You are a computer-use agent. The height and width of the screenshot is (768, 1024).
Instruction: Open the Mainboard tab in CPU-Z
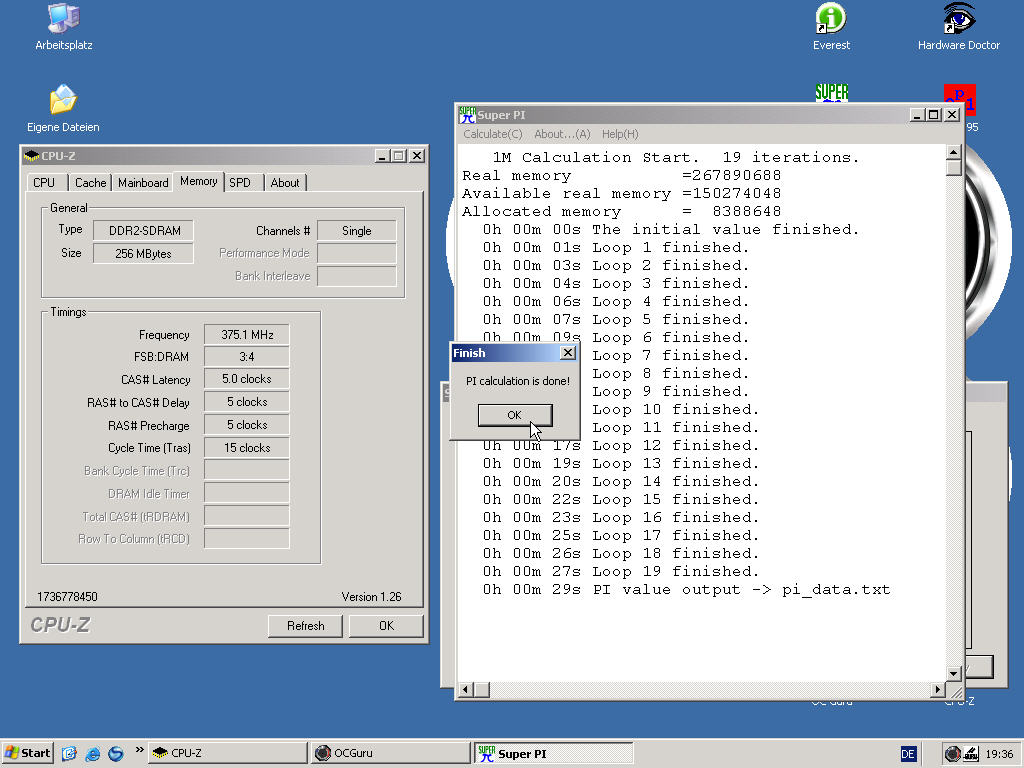(x=143, y=183)
